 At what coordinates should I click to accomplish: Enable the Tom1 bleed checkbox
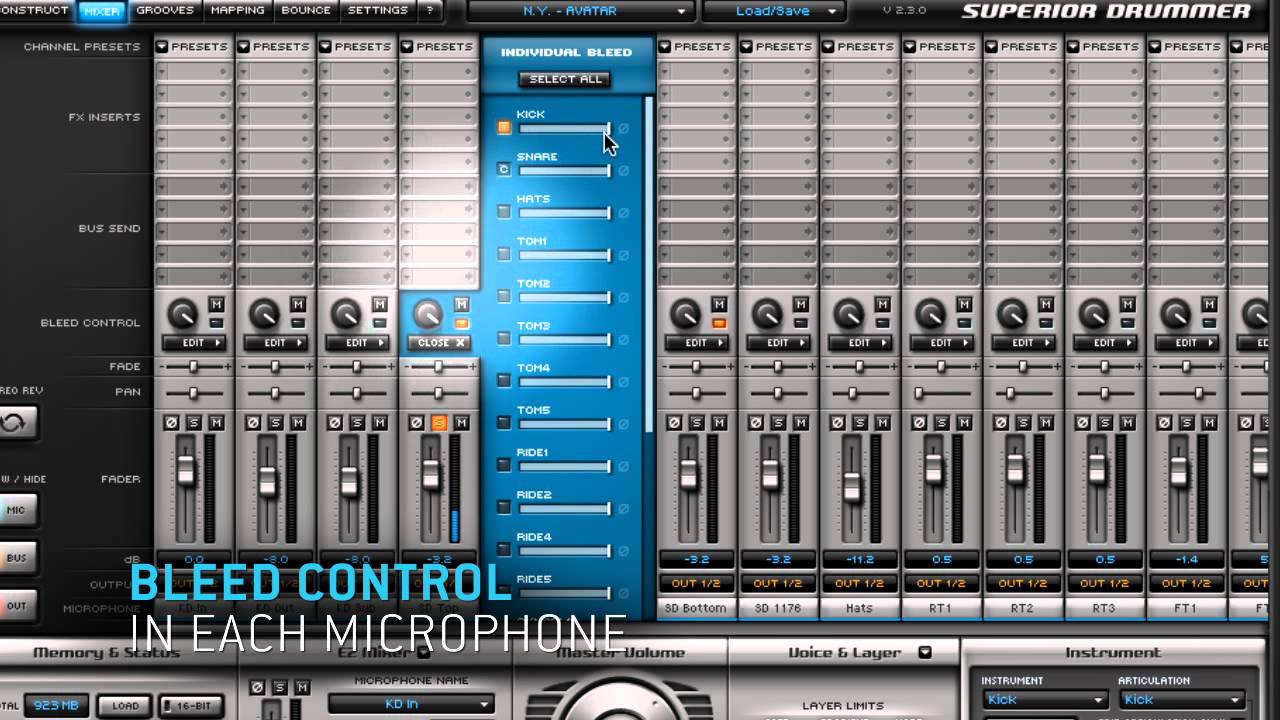pos(504,254)
